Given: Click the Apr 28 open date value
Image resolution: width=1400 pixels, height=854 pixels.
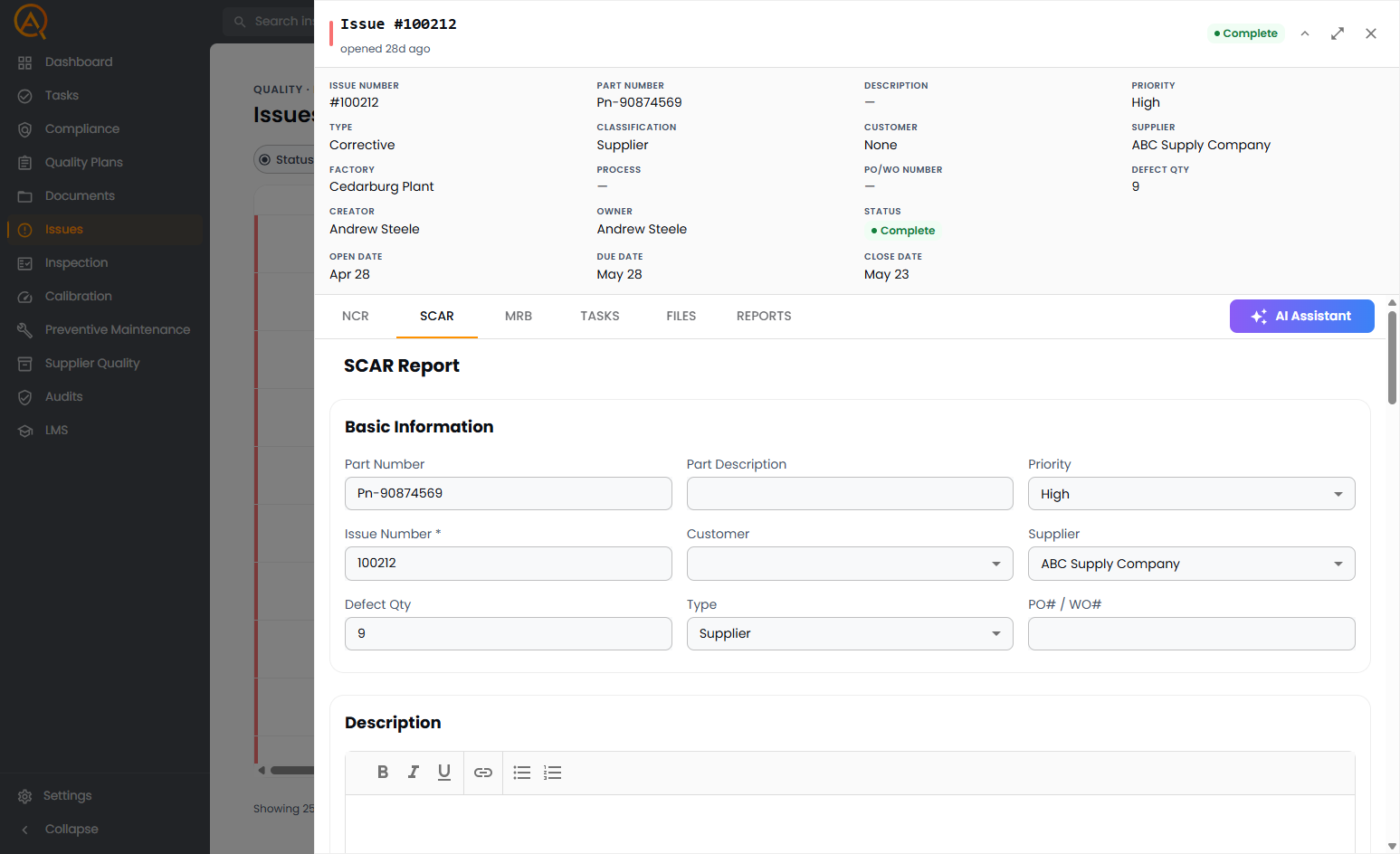Looking at the screenshot, I should [349, 274].
